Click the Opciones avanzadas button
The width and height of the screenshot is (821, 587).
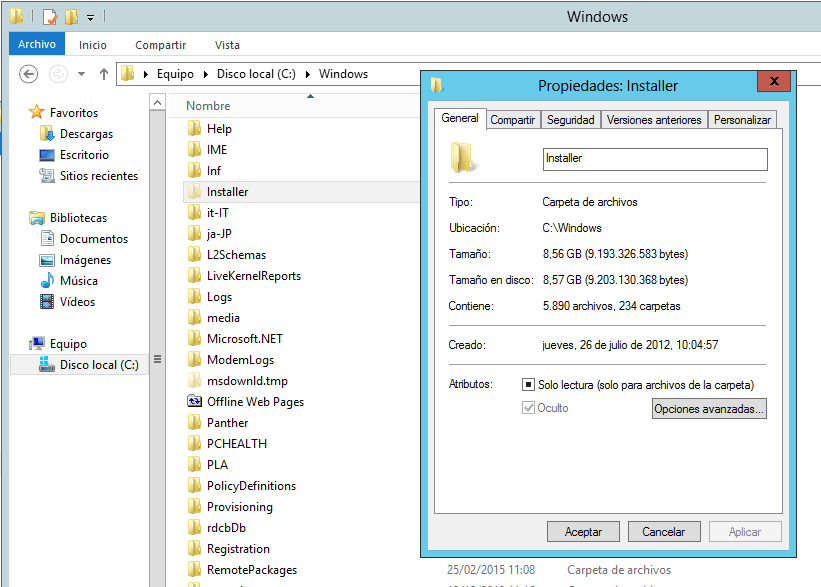coord(709,409)
